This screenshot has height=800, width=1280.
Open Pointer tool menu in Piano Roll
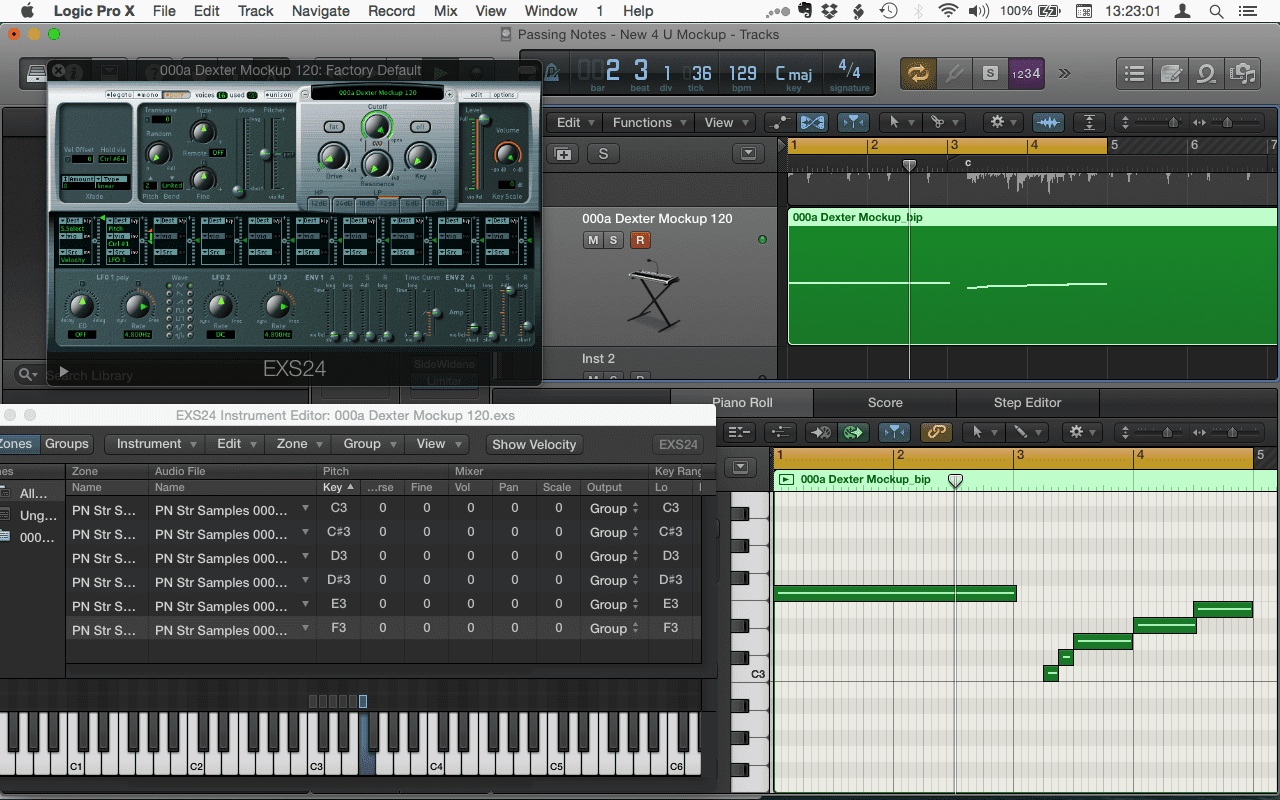(983, 432)
